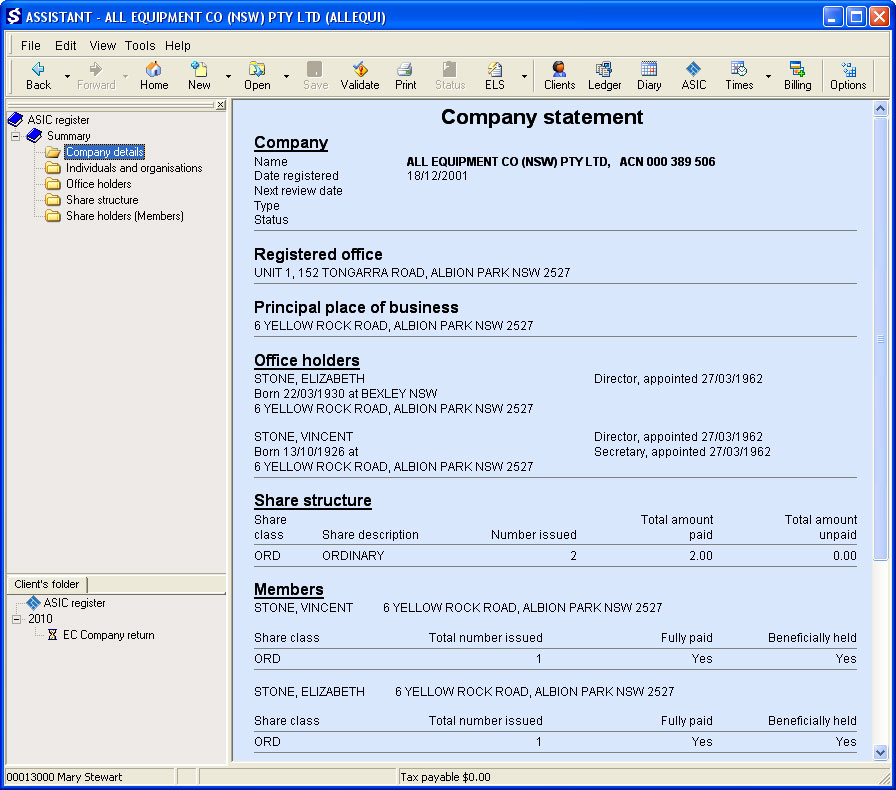Screen dimensions: 896x790
Task: Click the hourglass icon beside EC Company return
Action: (x=53, y=635)
